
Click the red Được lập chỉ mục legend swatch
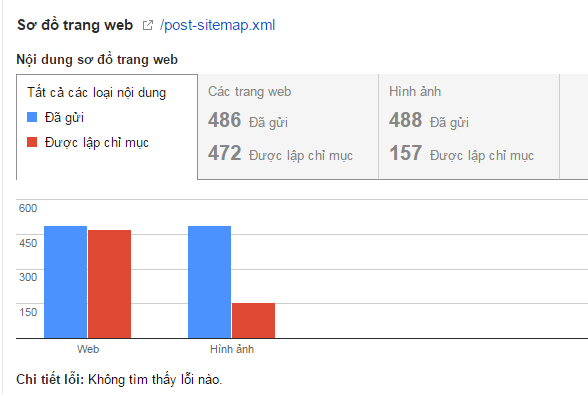[x=32, y=142]
